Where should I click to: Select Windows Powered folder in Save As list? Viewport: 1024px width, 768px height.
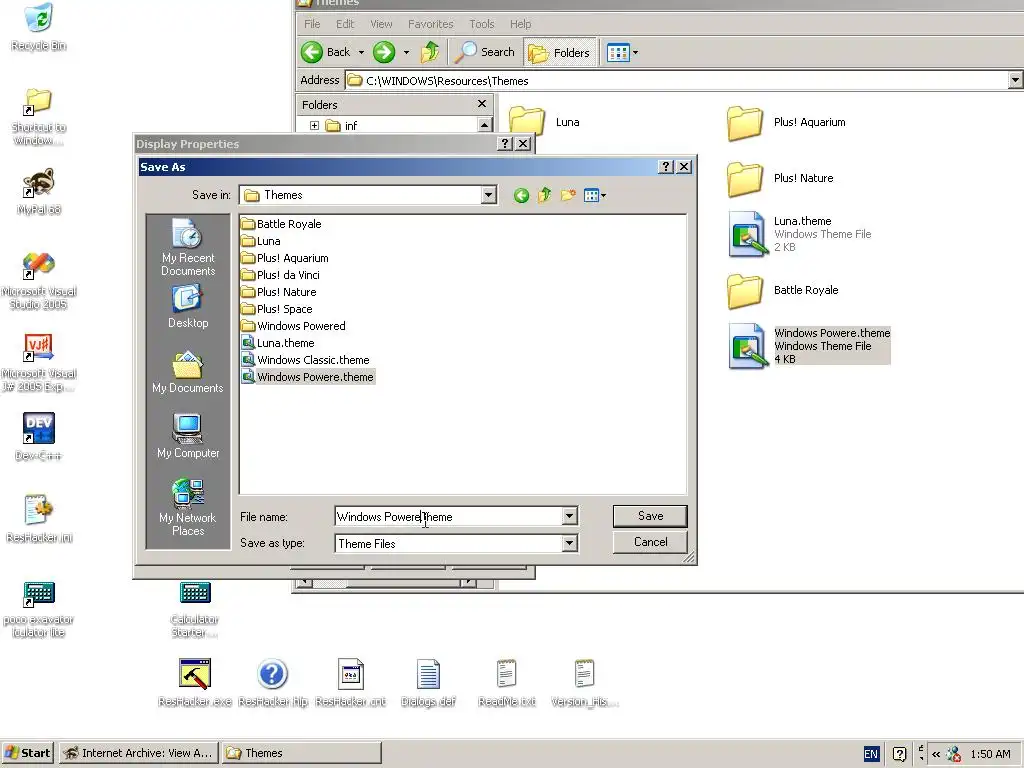coord(293,326)
